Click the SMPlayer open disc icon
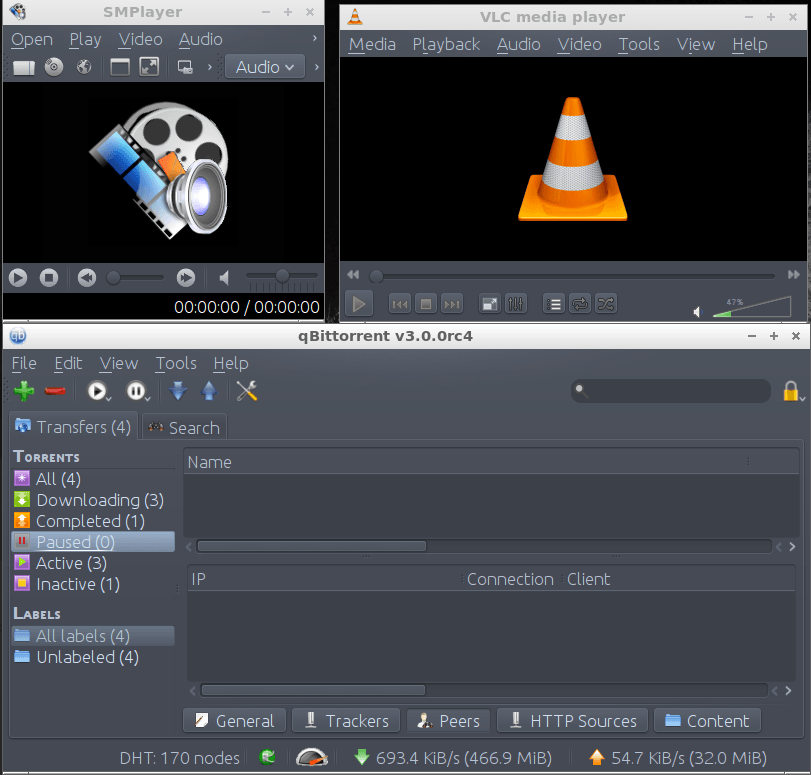This screenshot has height=775, width=811. 54,67
